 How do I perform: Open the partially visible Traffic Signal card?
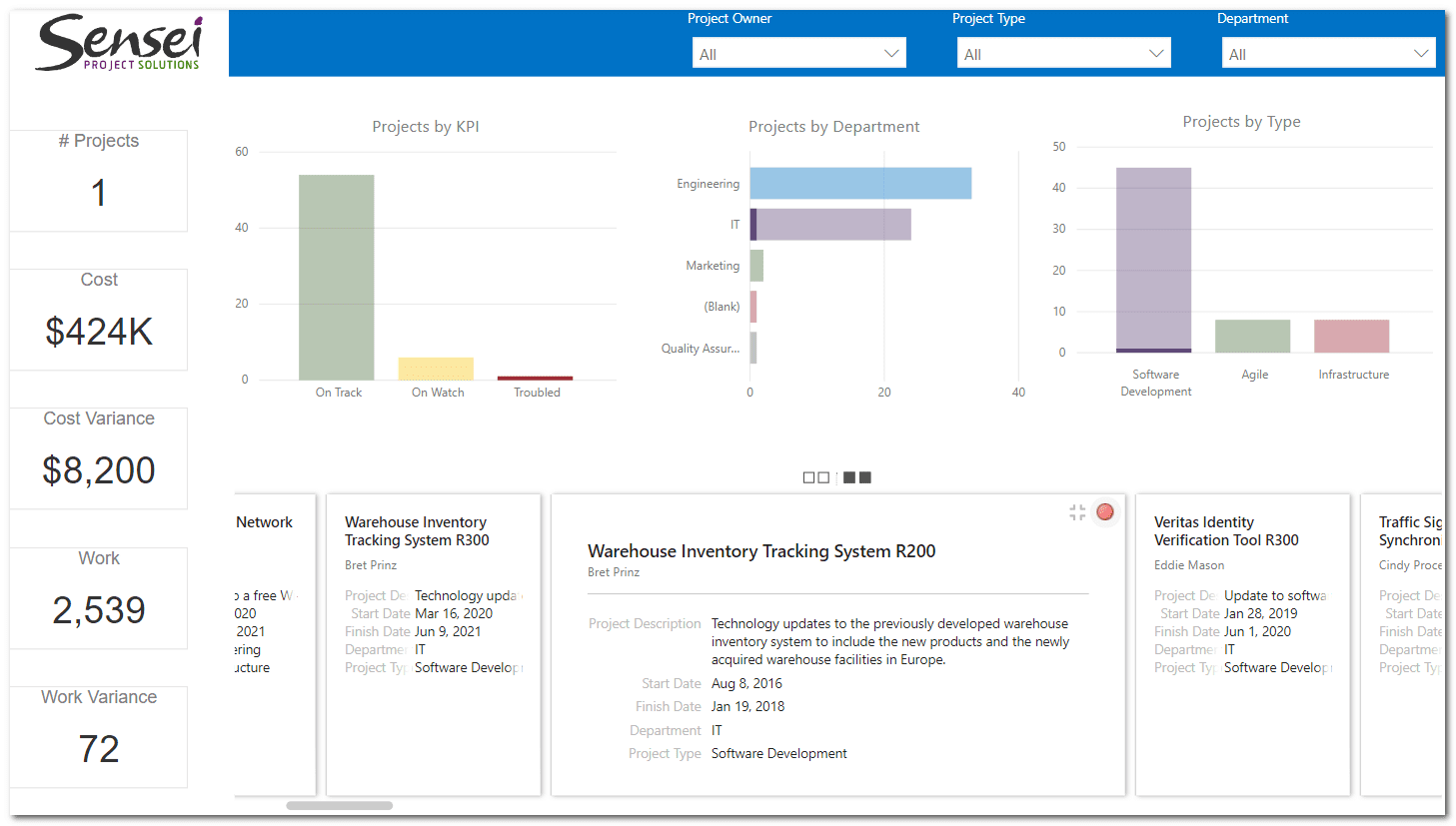coord(1402,644)
